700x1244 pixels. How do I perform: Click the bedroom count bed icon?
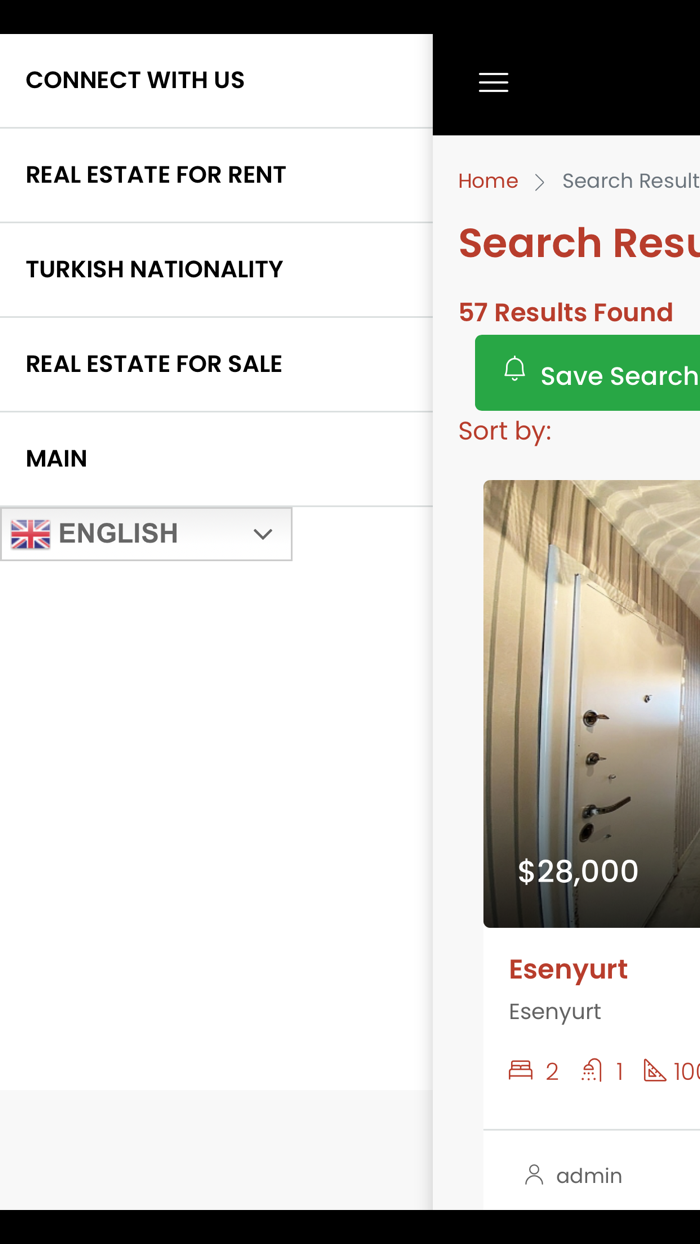521,1071
